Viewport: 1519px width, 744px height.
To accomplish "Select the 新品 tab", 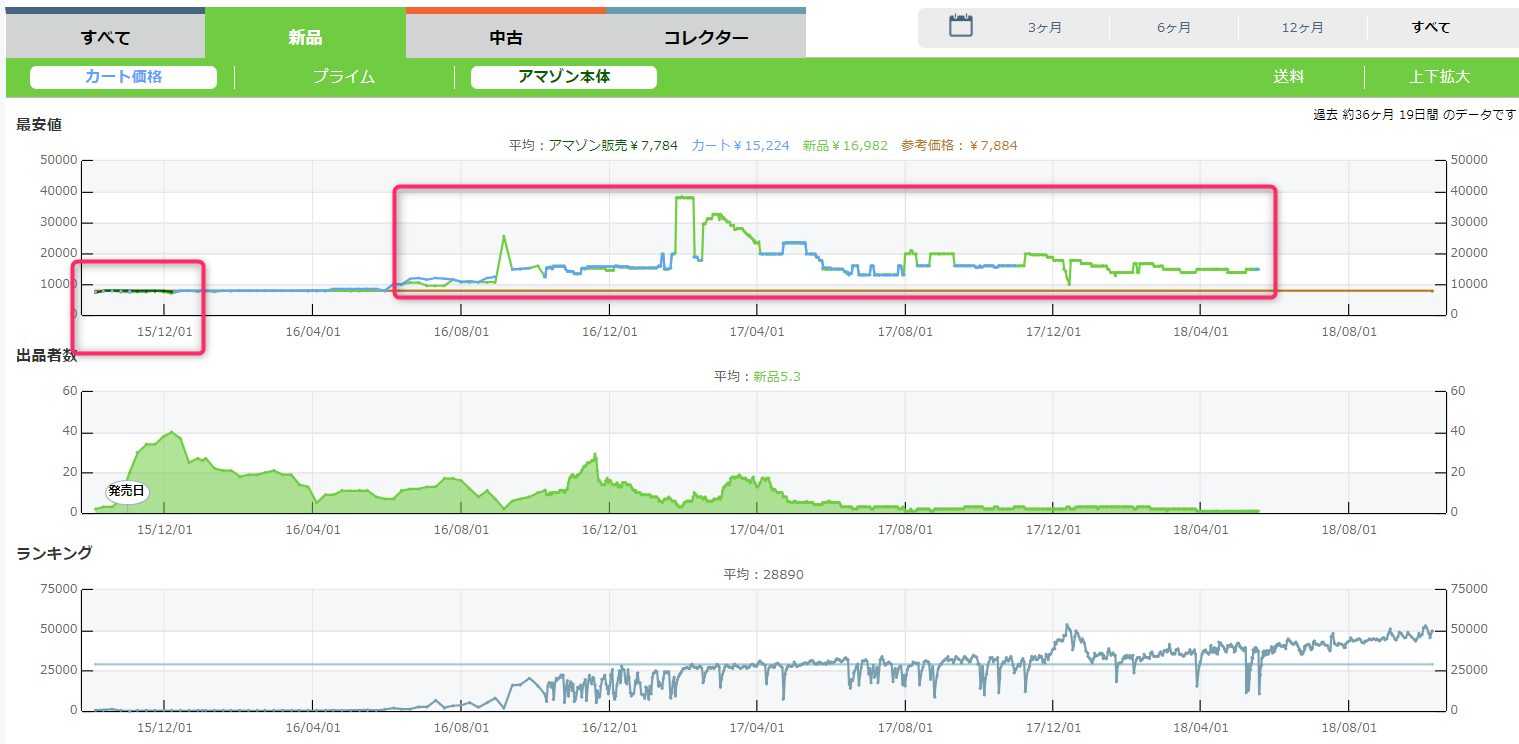I will pos(305,38).
